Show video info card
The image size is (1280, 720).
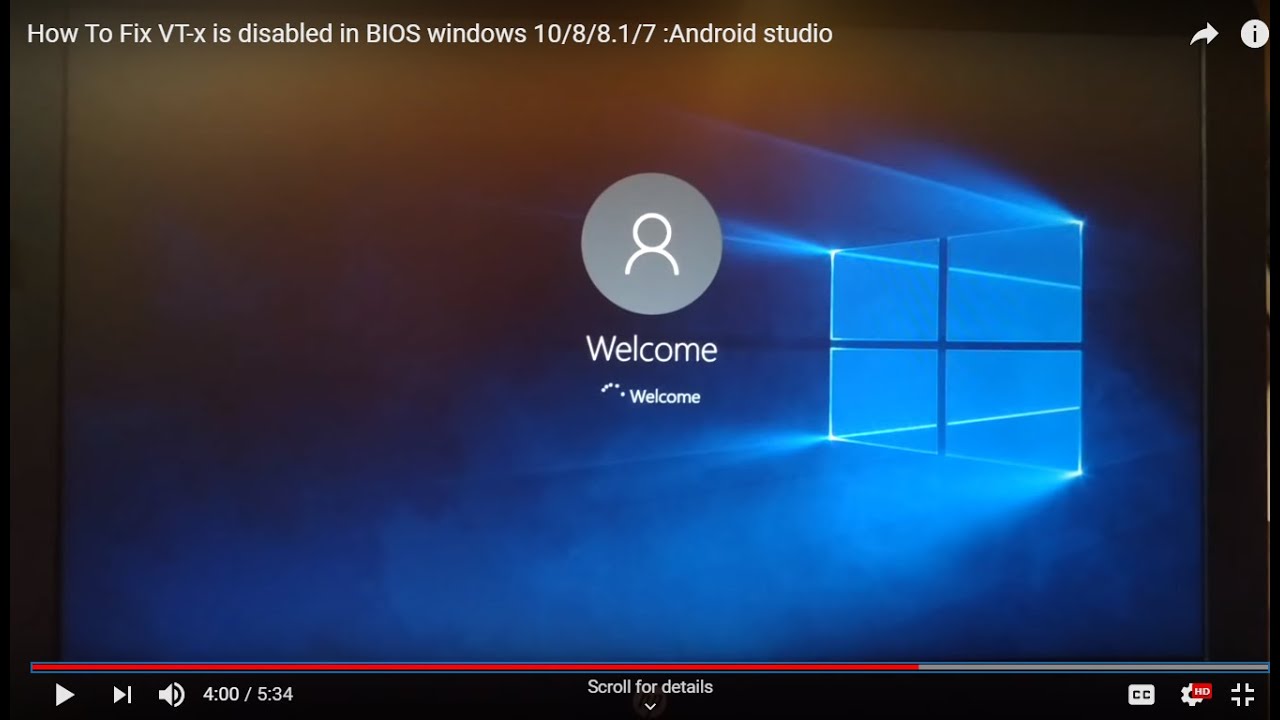pyautogui.click(x=1254, y=34)
